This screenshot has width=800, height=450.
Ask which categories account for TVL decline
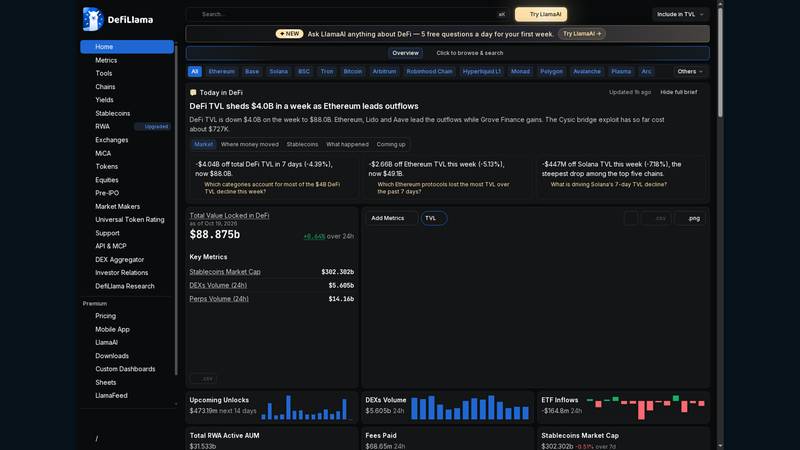[x=272, y=188]
